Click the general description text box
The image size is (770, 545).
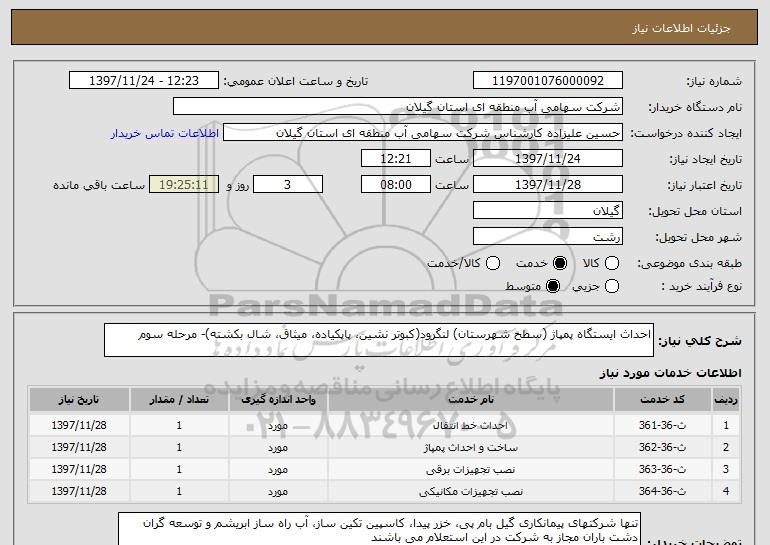coord(379,340)
